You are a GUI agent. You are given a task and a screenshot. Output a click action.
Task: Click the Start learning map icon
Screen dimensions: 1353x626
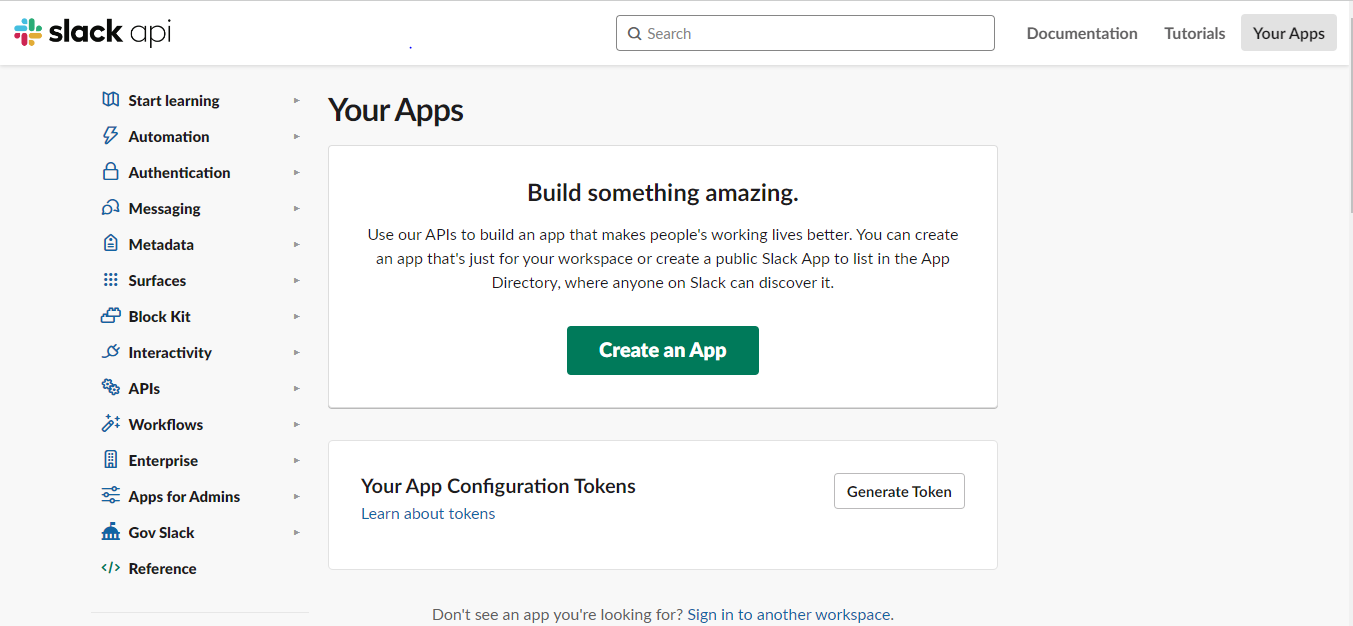[111, 100]
